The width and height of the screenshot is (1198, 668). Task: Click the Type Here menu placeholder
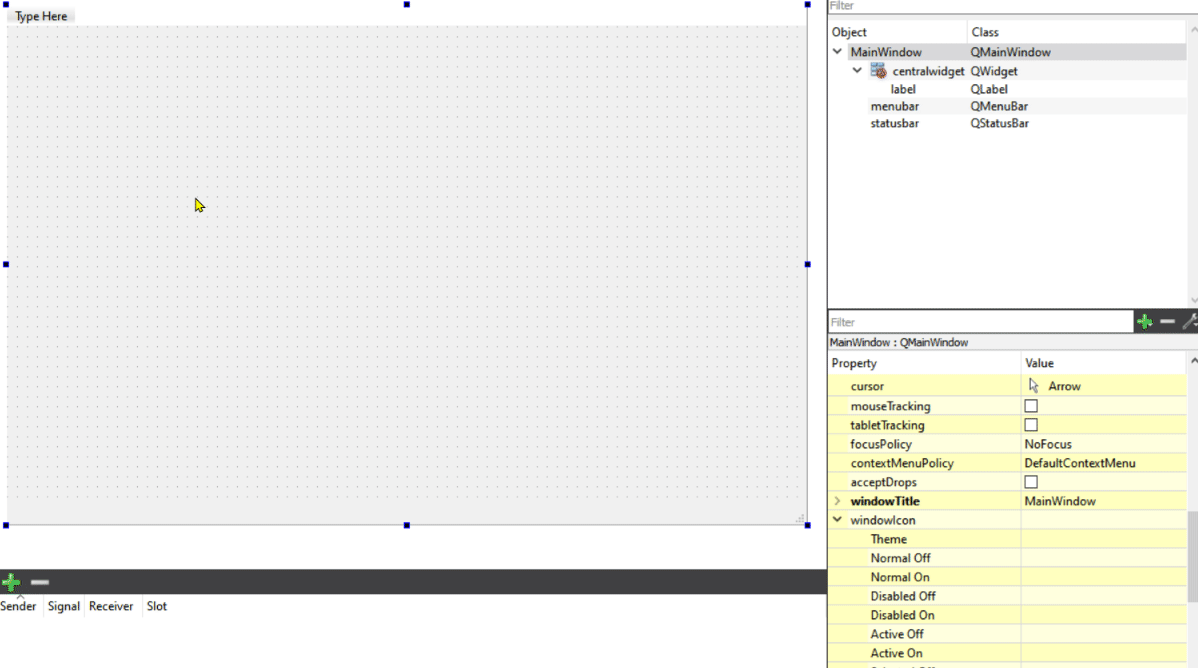pyautogui.click(x=40, y=15)
